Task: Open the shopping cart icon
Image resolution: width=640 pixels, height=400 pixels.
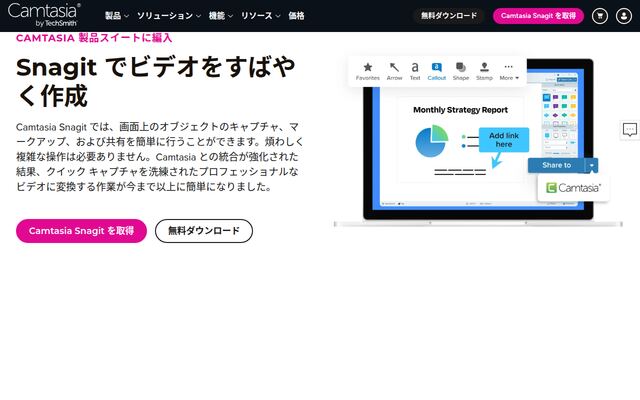Action: (600, 16)
